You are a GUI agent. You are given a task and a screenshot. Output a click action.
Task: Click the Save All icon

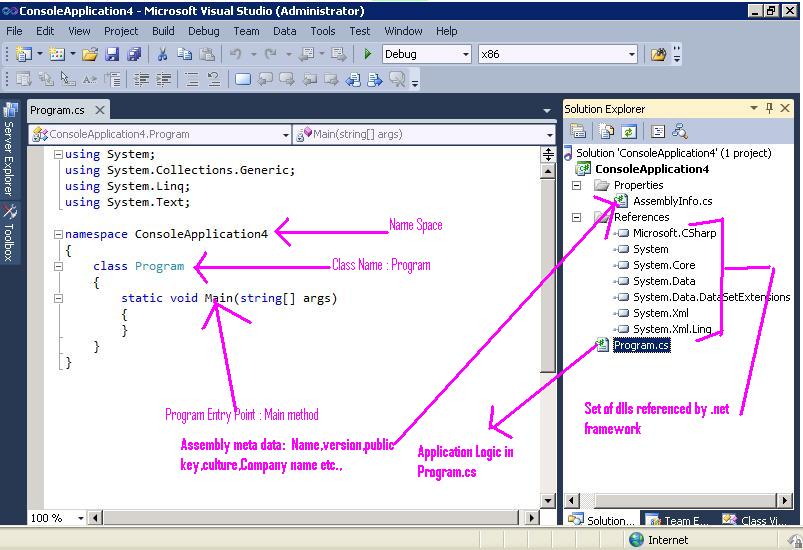click(134, 54)
